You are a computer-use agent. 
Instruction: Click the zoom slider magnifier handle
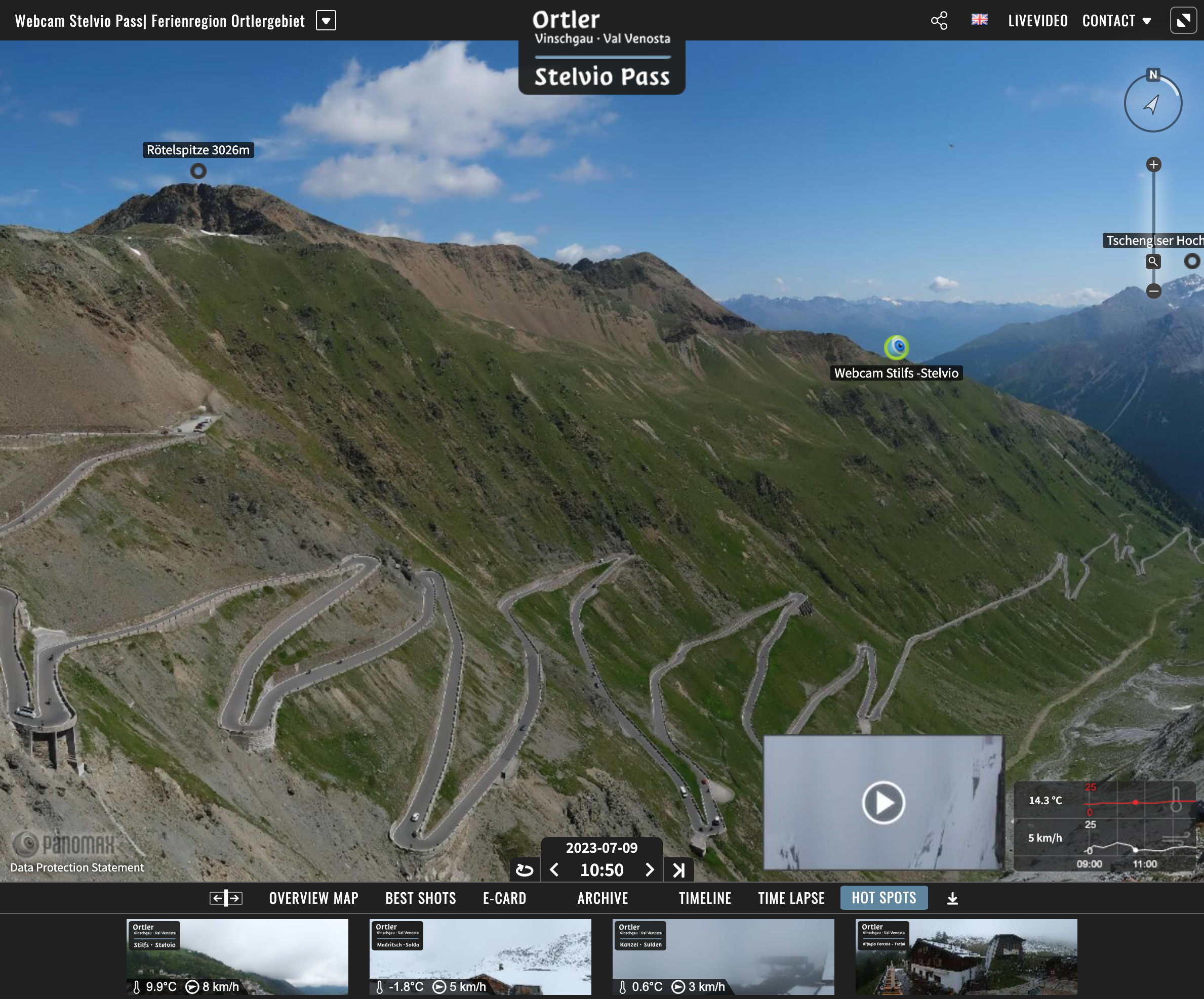1153,261
